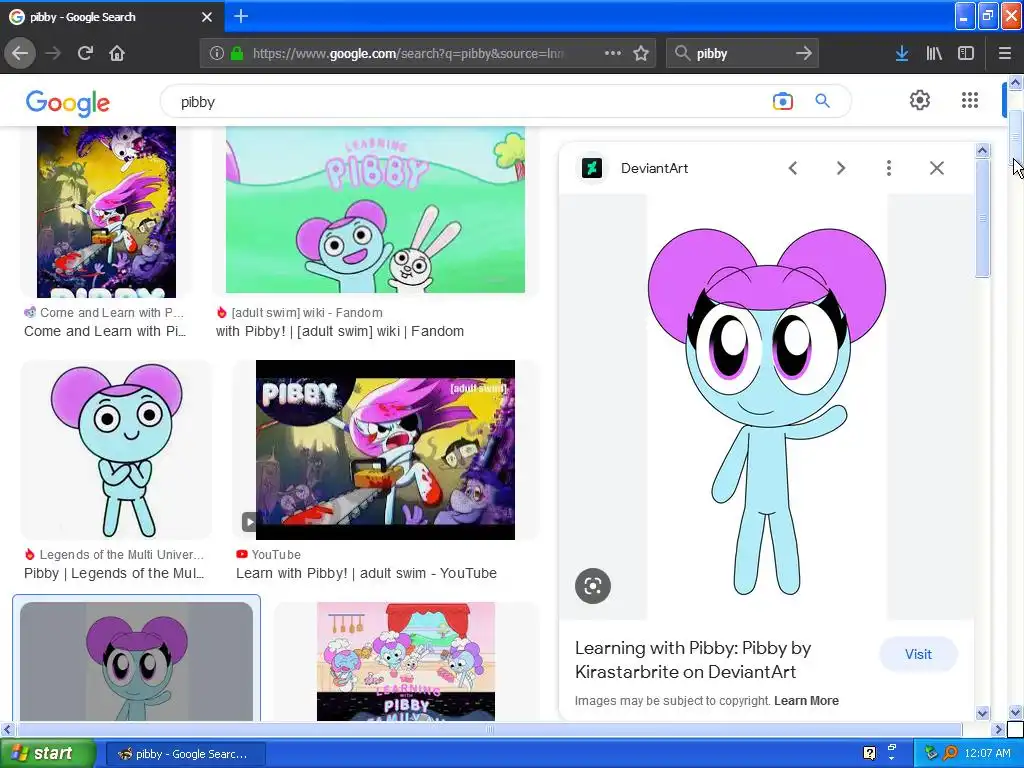The height and width of the screenshot is (768, 1024).
Task: Click the address bar URL
Action: pyautogui.click(x=408, y=54)
